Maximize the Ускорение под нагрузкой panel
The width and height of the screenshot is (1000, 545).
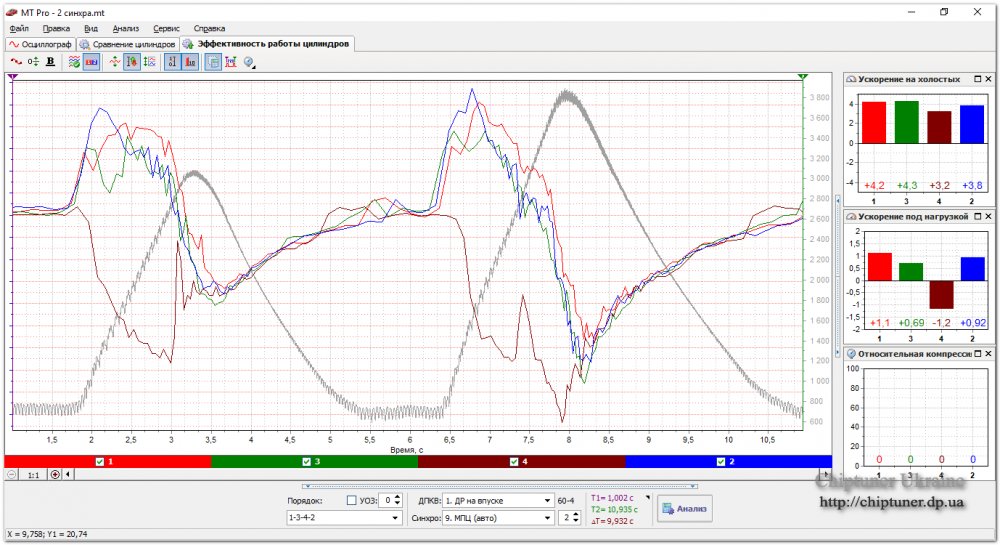click(x=978, y=217)
